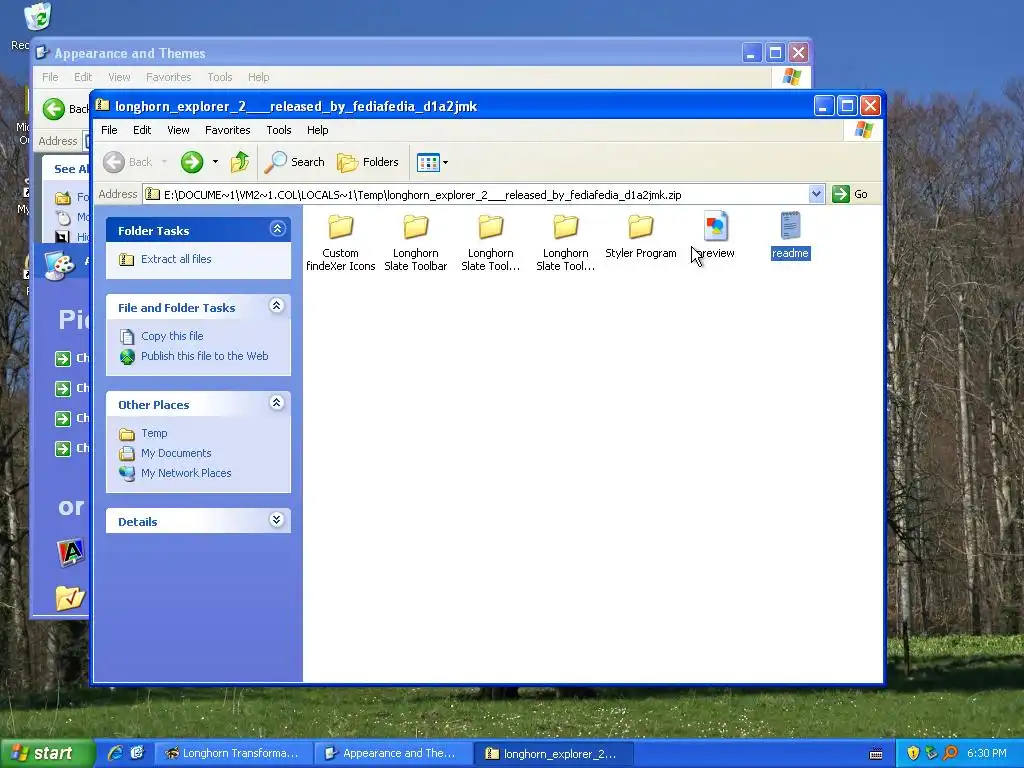
Task: Expand the address bar dropdown arrow
Action: coord(816,194)
